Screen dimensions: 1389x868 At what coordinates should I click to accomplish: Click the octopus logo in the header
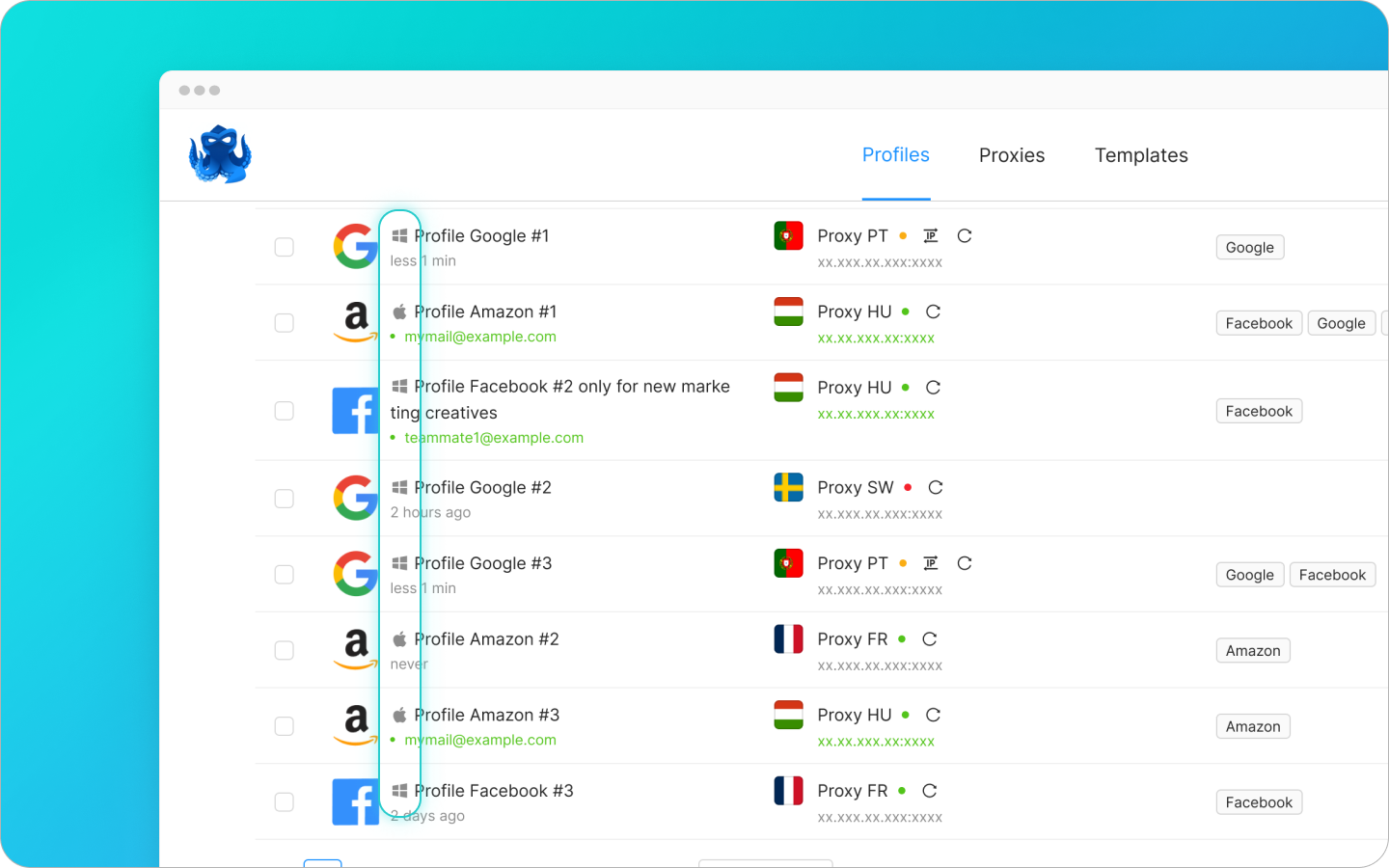point(219,153)
